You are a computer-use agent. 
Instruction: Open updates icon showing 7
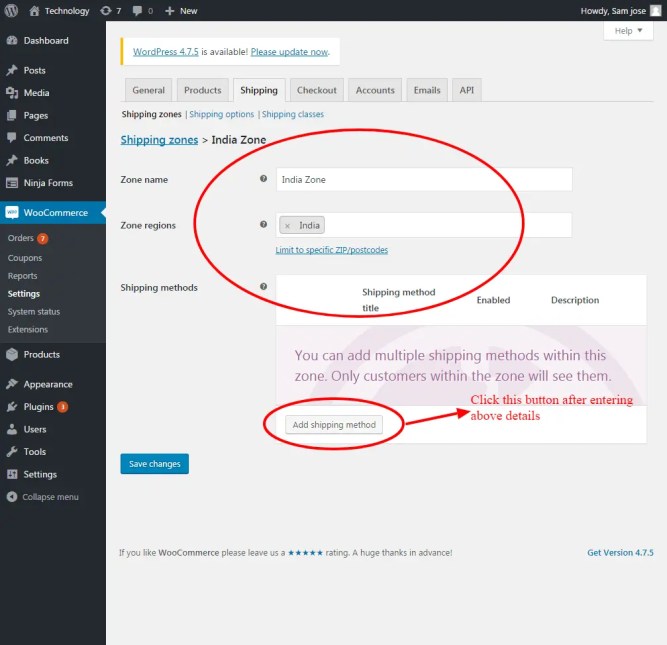click(x=105, y=11)
